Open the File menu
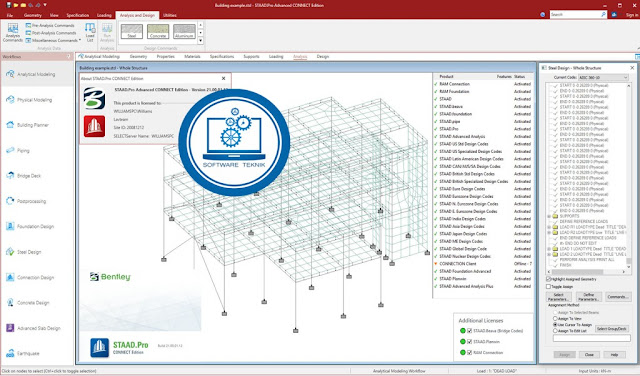 coord(10,15)
